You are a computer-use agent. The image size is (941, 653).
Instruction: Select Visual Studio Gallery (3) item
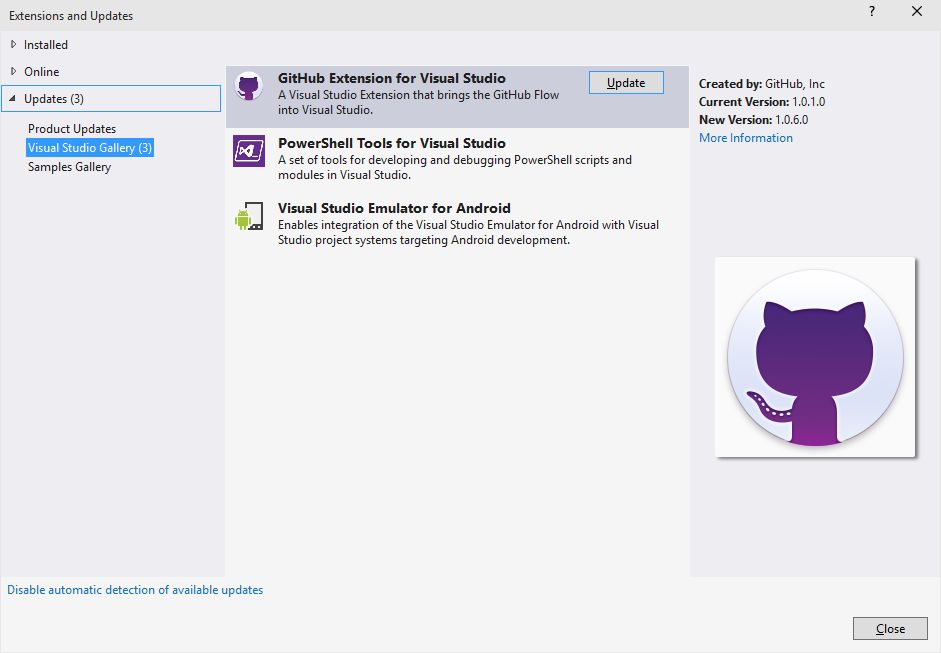(x=90, y=148)
